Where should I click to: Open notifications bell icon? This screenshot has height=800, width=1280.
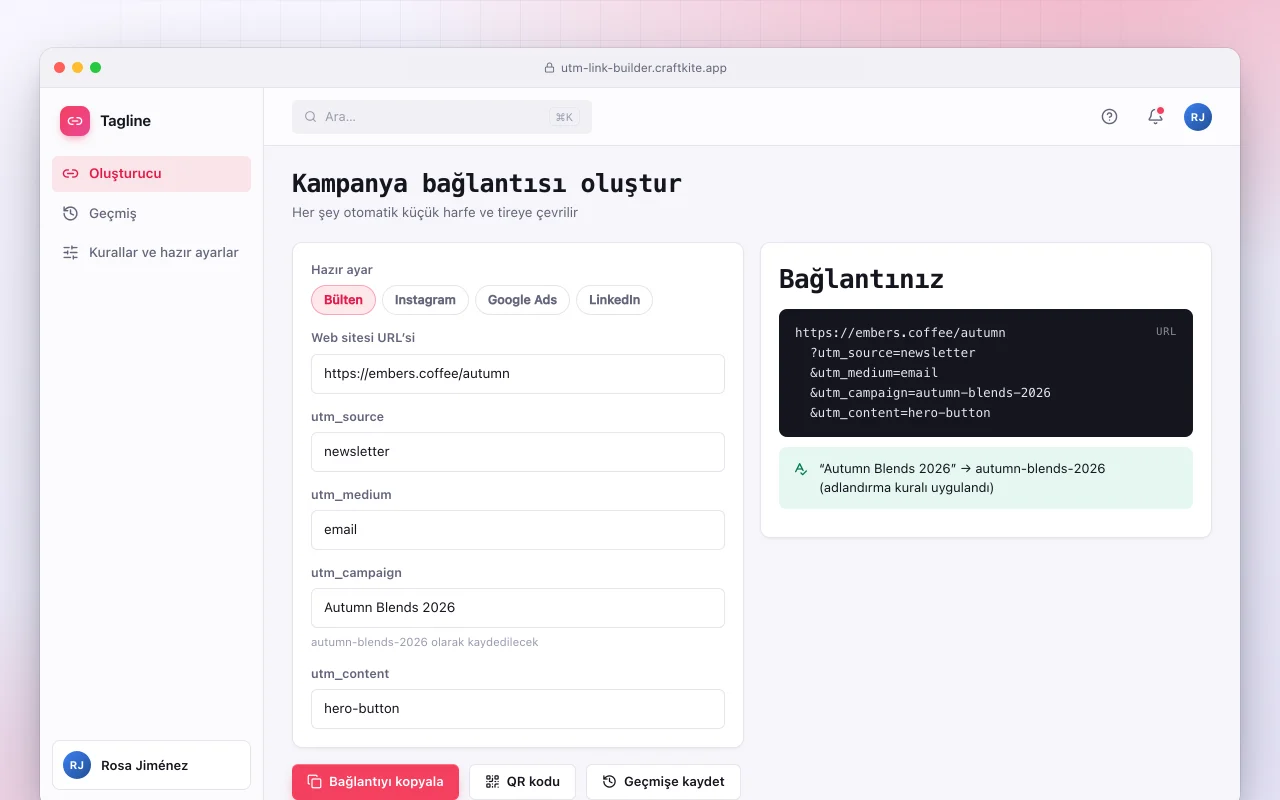(1155, 117)
